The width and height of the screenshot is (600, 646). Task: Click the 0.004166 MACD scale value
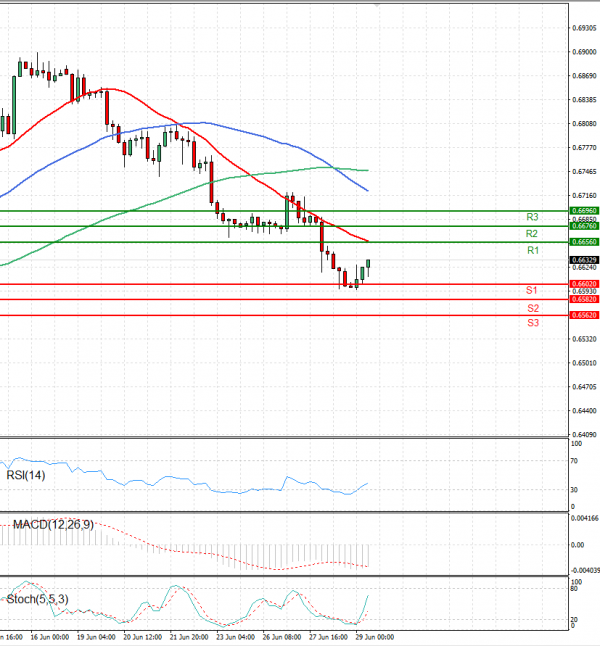click(584, 518)
